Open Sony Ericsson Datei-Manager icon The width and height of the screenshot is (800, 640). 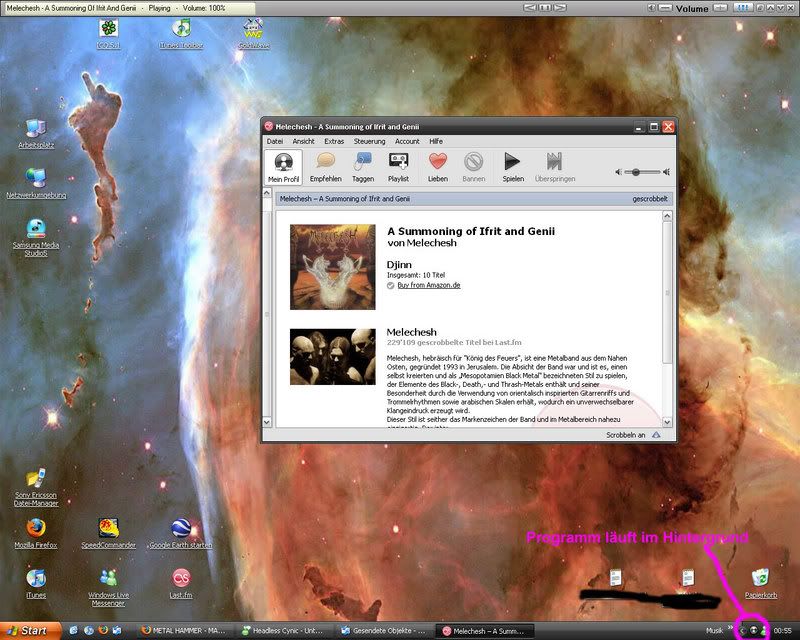coord(36,487)
